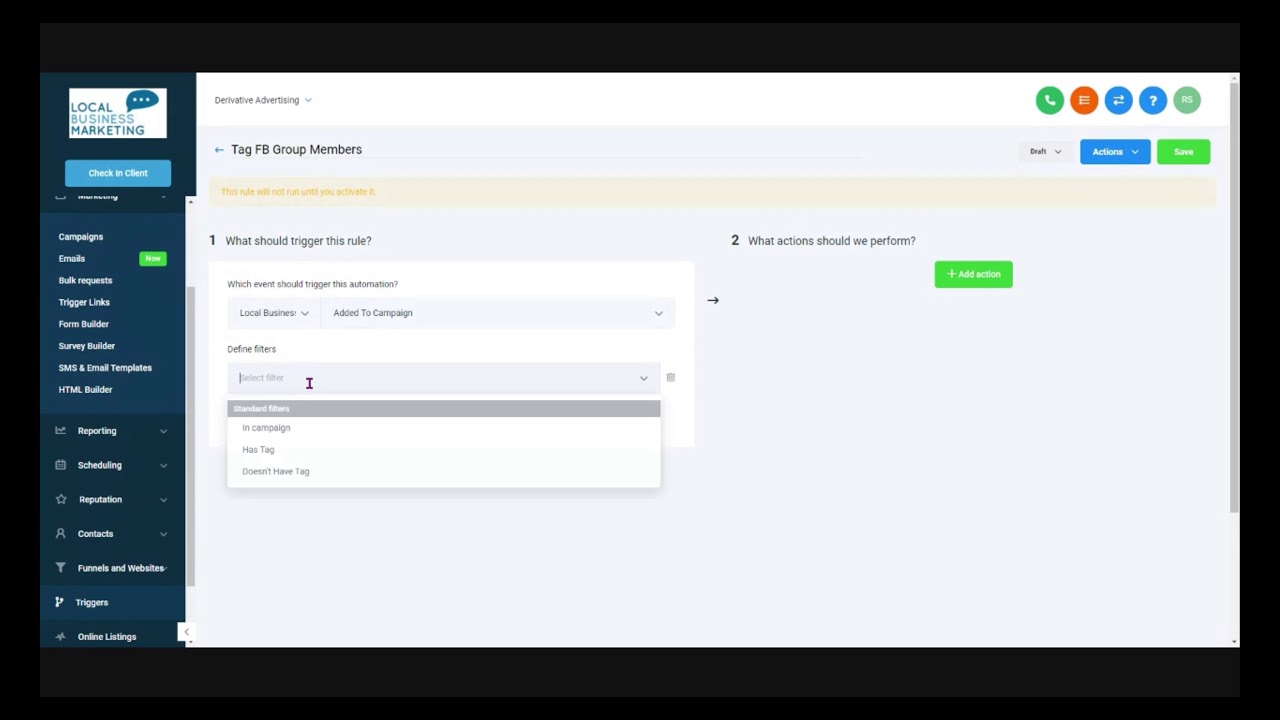The width and height of the screenshot is (1280, 720).
Task: Open the RS user avatar menu
Action: tap(1187, 100)
